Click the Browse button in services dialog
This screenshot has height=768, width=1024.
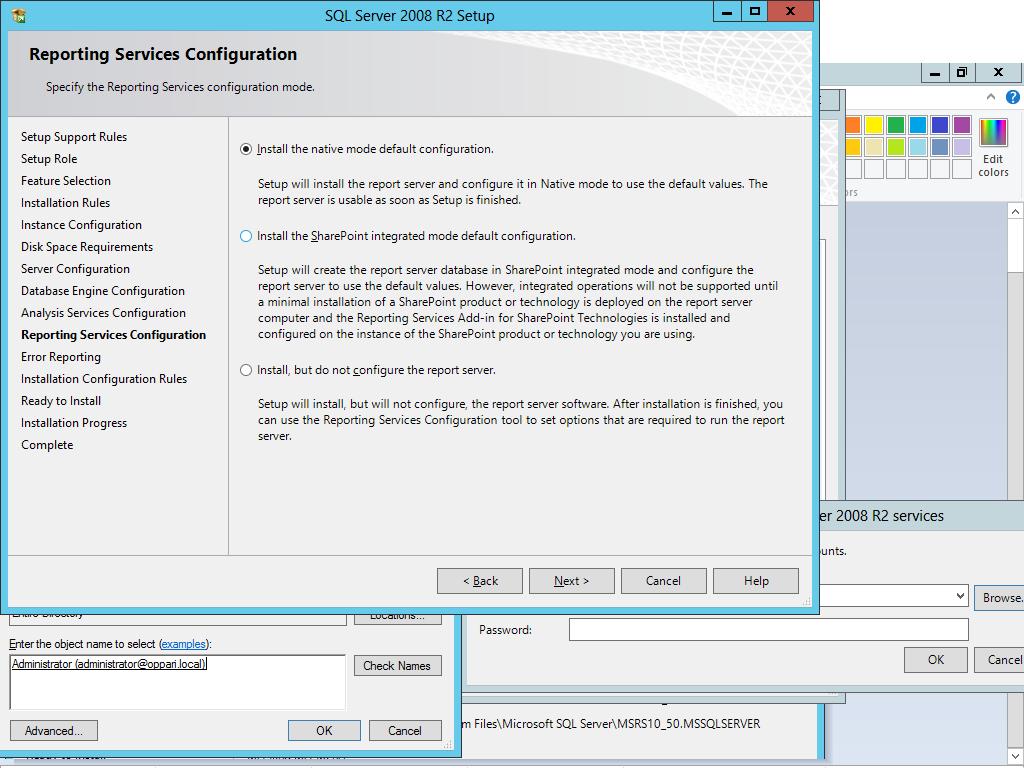(x=1000, y=598)
